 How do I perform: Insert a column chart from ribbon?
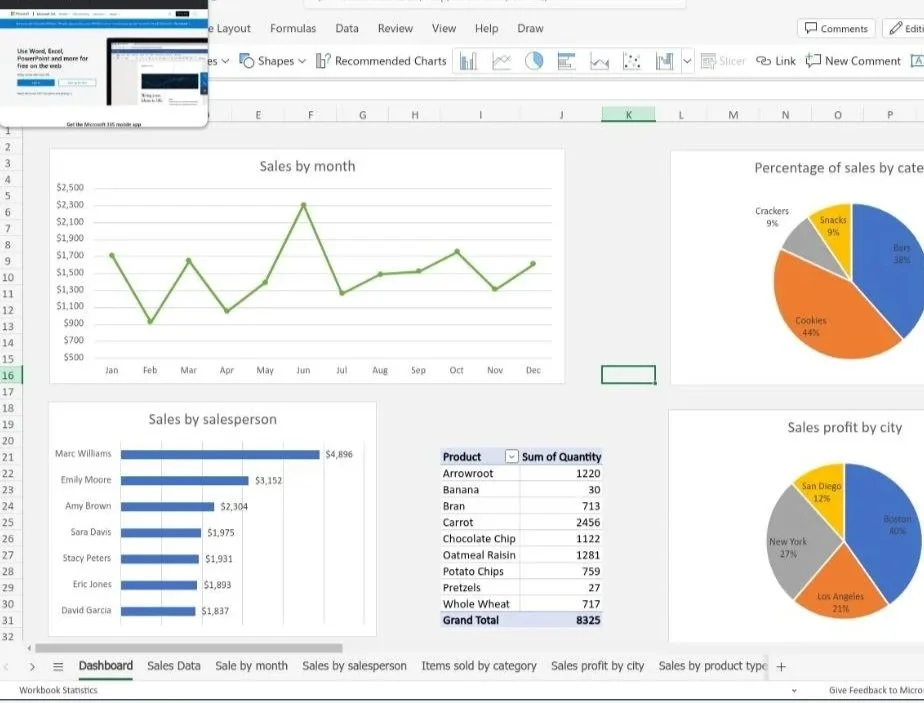click(x=468, y=61)
